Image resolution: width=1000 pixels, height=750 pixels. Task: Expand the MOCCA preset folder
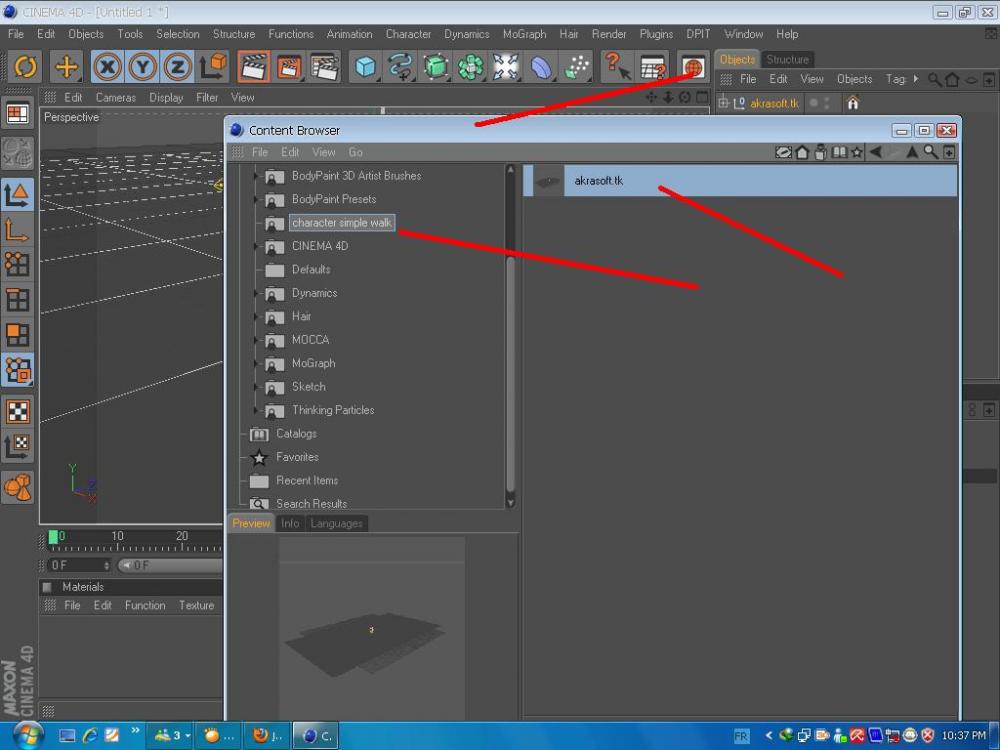256,340
